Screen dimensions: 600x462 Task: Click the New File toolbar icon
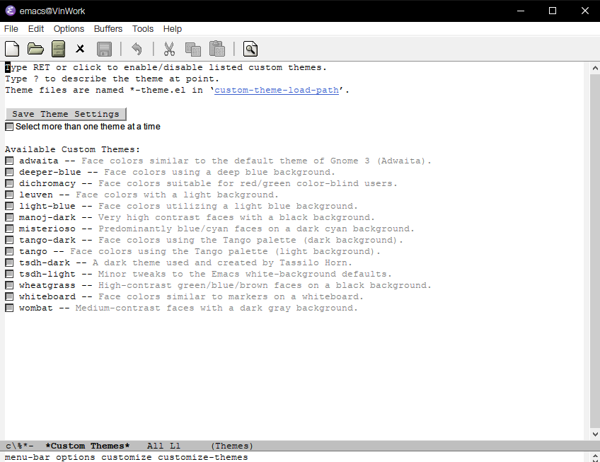click(12, 49)
